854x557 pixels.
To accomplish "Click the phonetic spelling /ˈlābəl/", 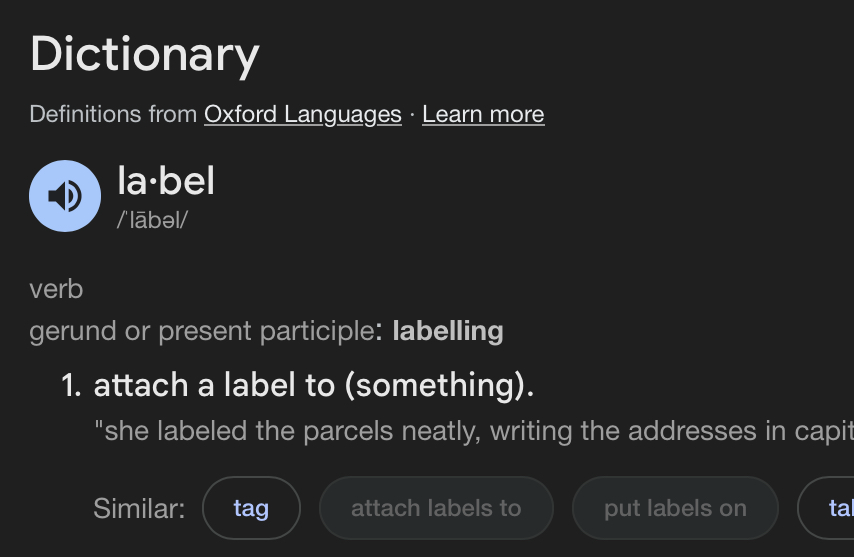I will (x=152, y=221).
